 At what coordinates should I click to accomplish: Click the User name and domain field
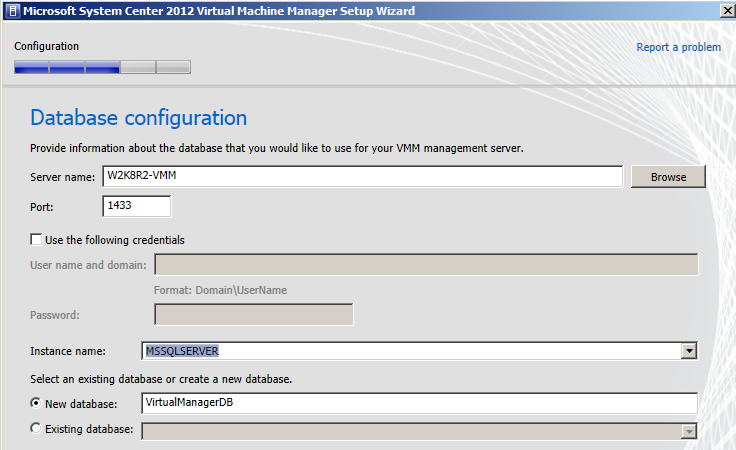tap(426, 265)
